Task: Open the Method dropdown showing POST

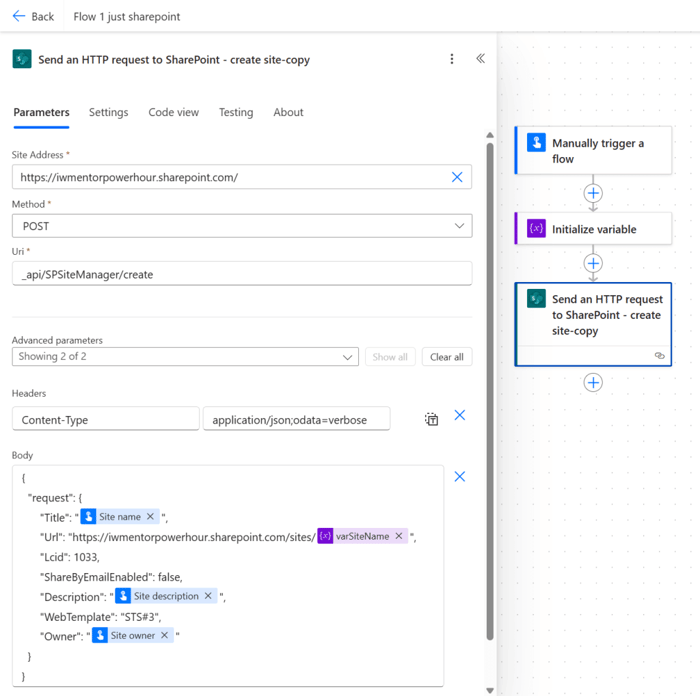Action: 242,226
